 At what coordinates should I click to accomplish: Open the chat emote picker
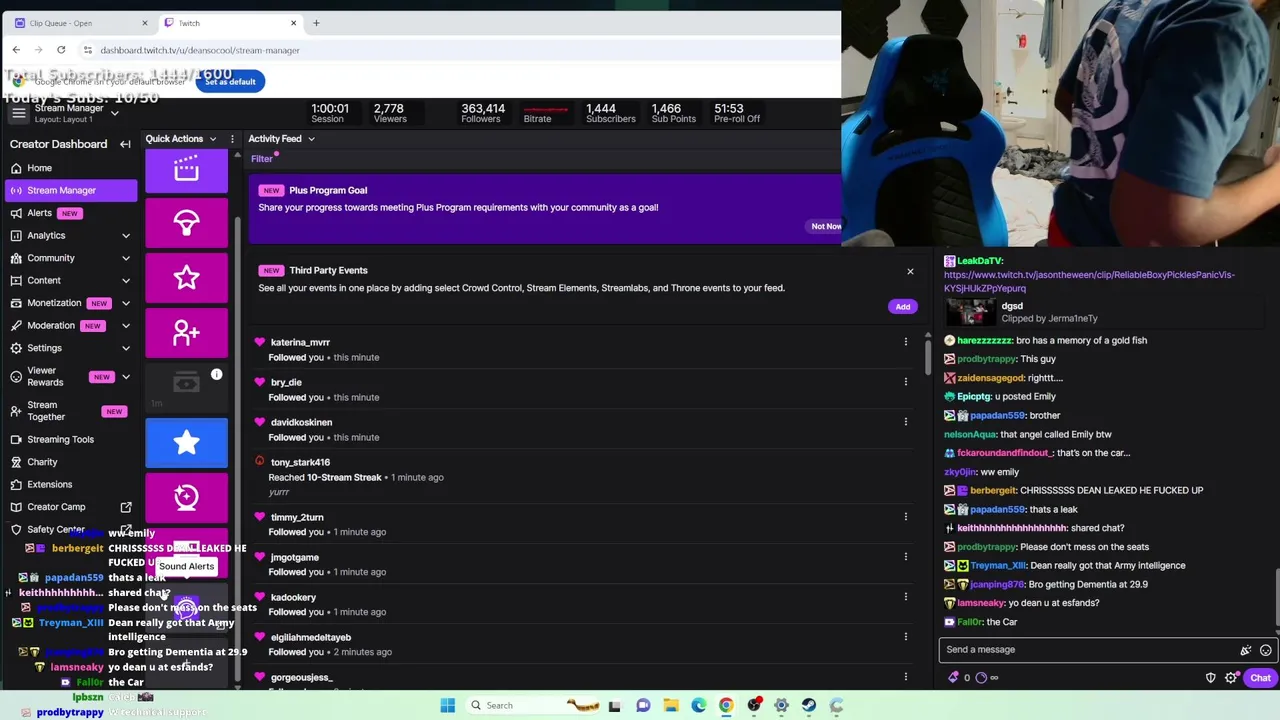(x=1266, y=650)
